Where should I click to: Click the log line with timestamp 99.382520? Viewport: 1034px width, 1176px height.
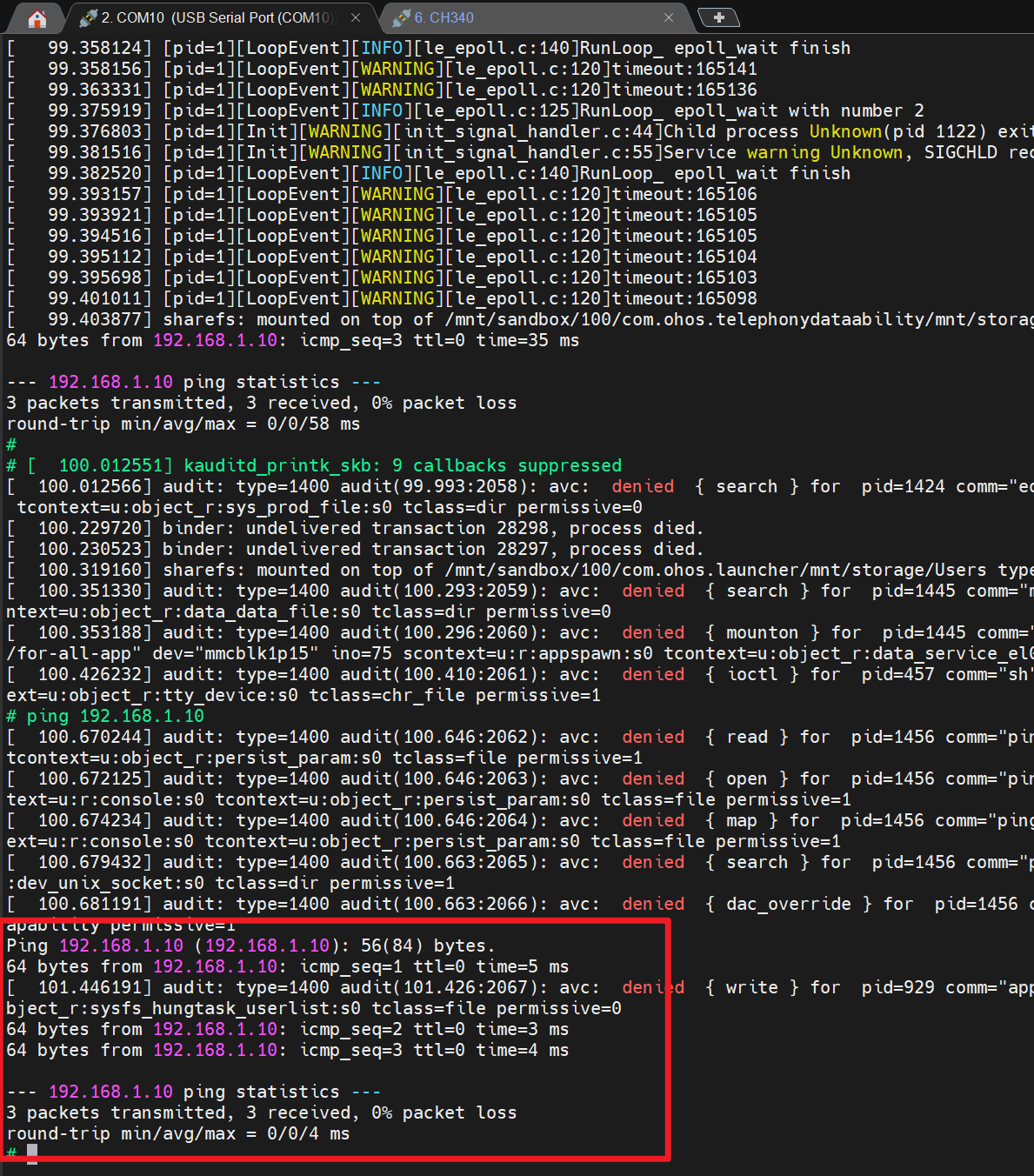(429, 173)
